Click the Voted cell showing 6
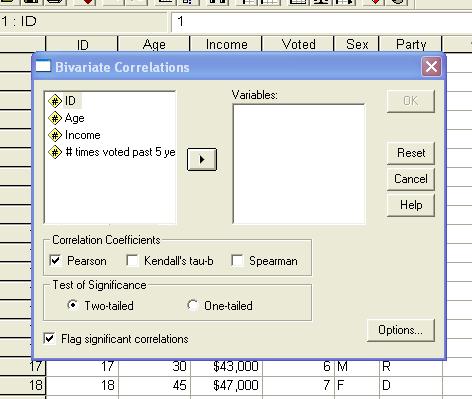472x399 pixels. coord(299,367)
